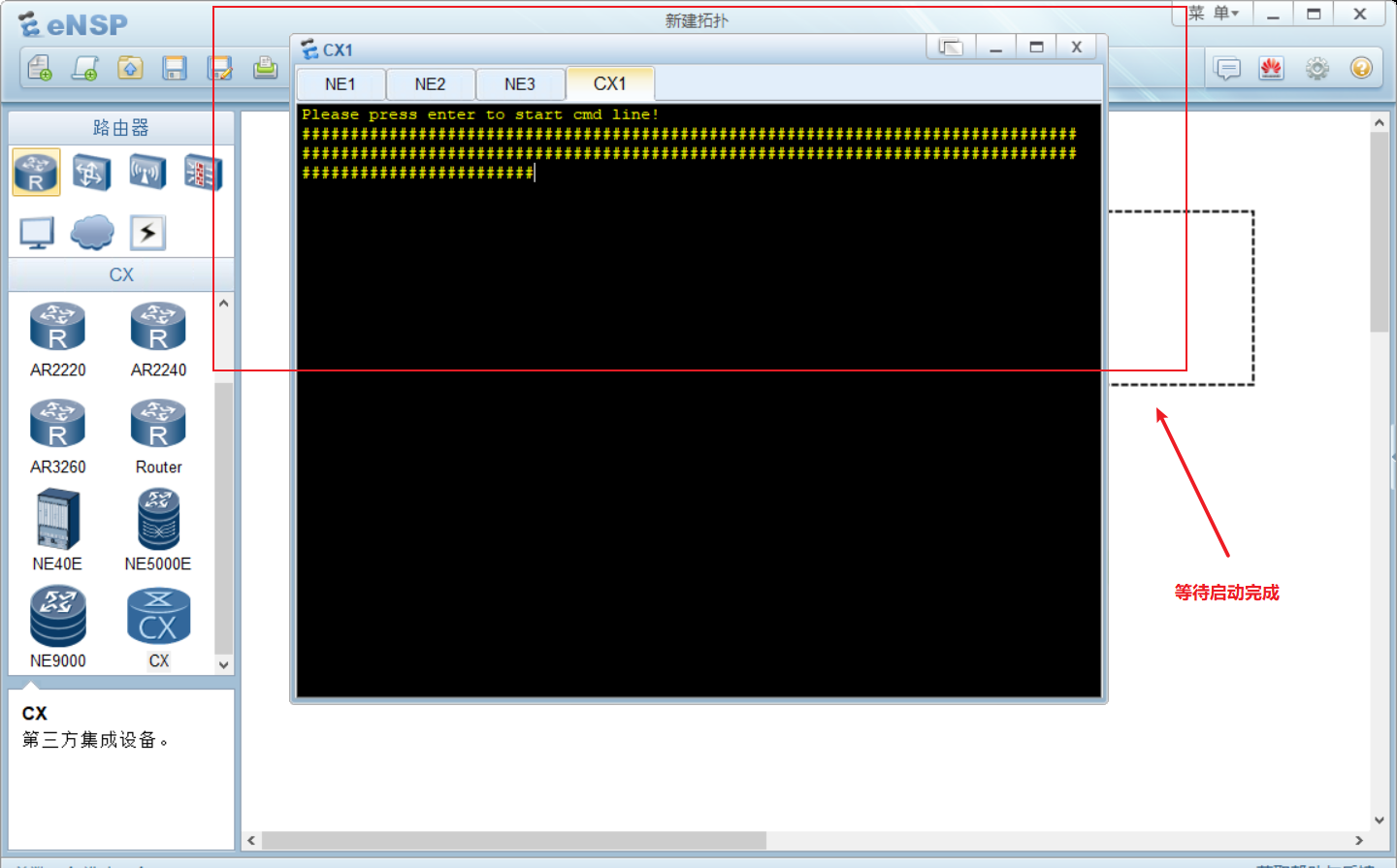The width and height of the screenshot is (1397, 868).
Task: Click canvas scroll-left arrow
Action: click(251, 840)
